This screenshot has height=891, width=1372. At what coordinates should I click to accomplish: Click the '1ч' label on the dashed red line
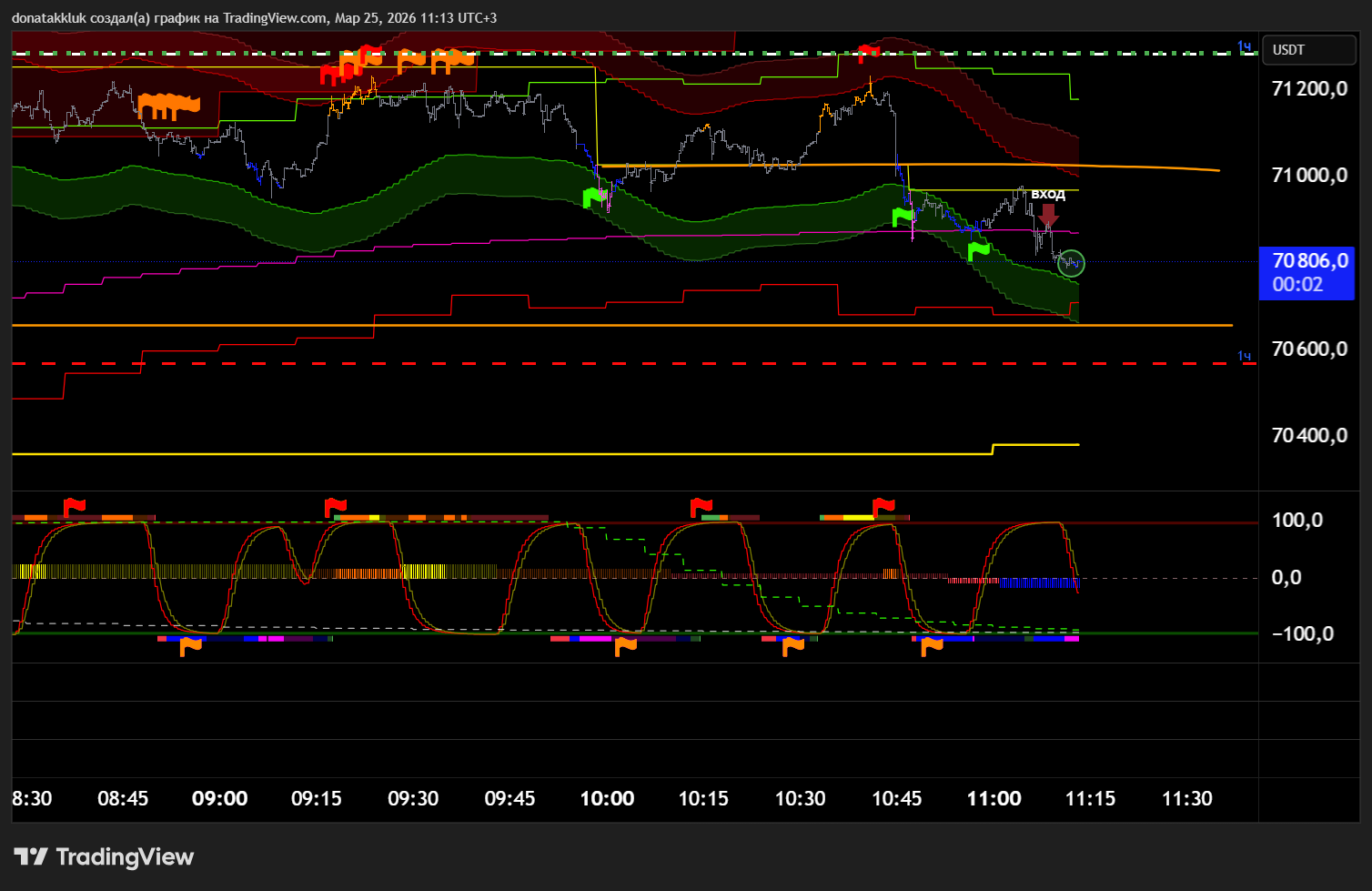[1244, 356]
